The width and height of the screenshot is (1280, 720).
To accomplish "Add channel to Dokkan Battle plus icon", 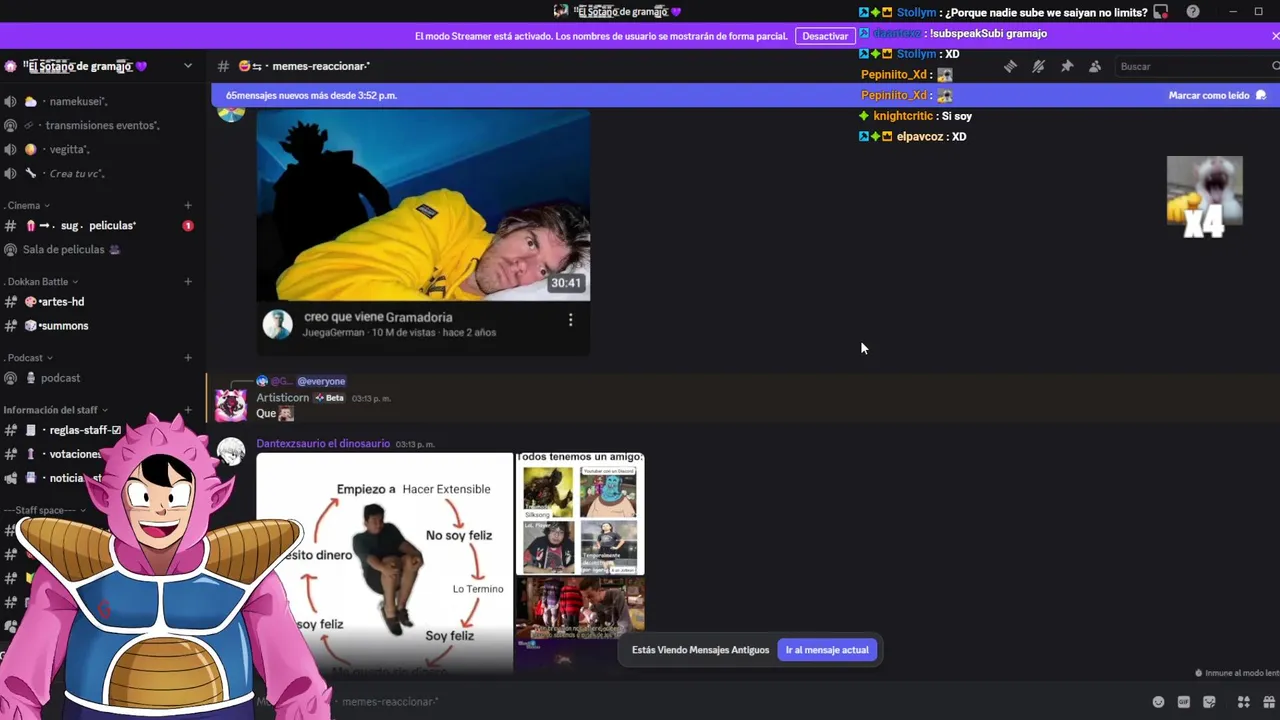I will 188,281.
